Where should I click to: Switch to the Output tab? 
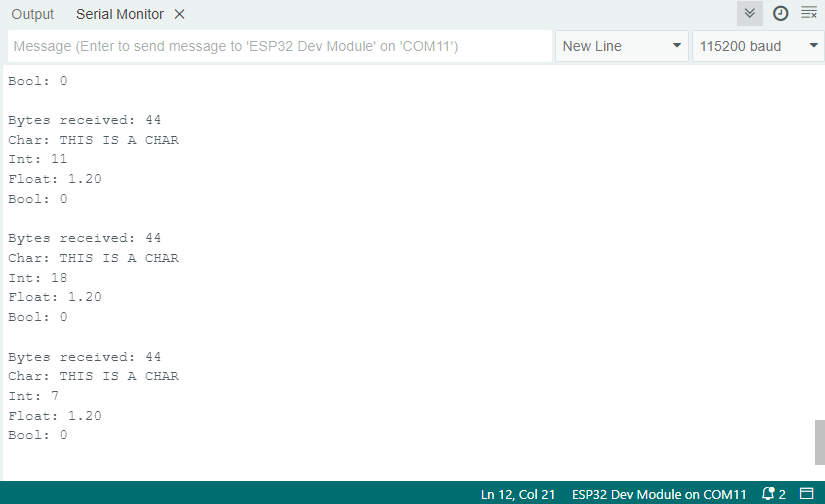click(33, 15)
